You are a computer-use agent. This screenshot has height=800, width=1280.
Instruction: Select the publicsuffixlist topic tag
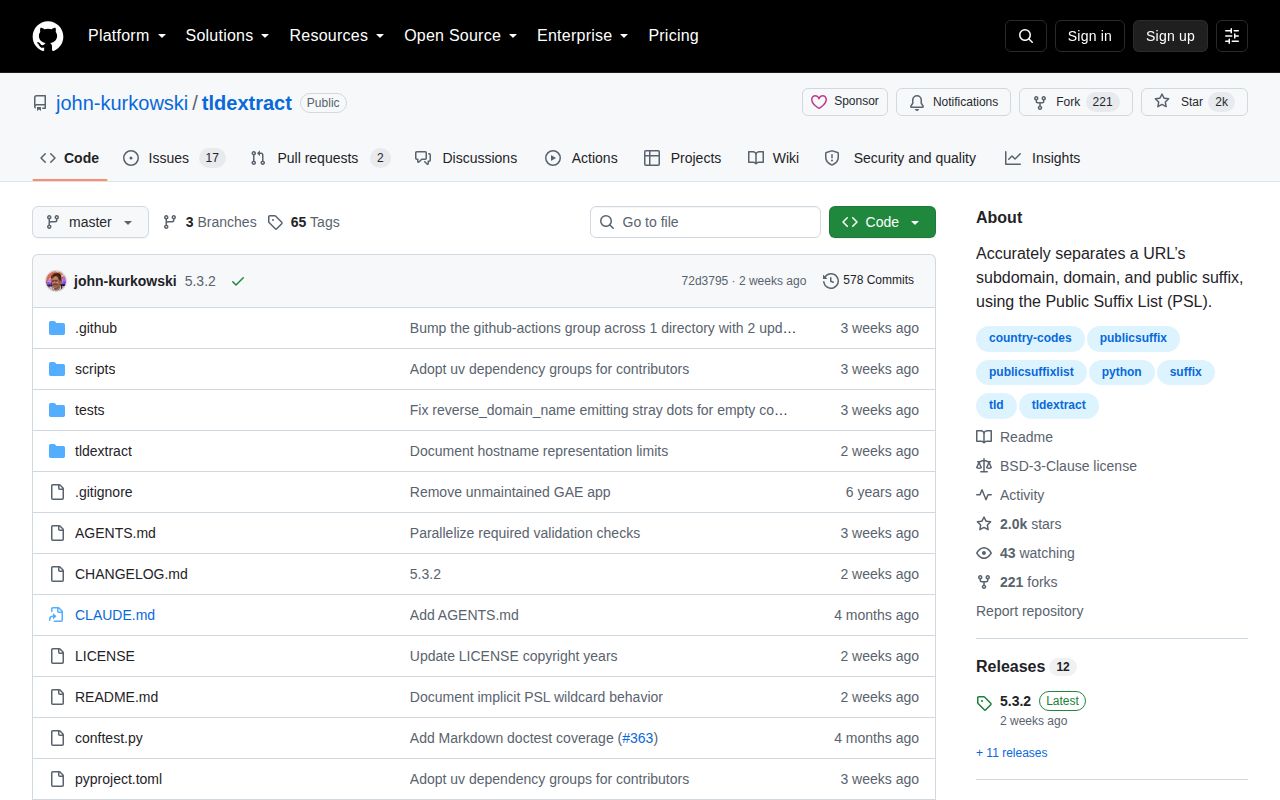1031,372
